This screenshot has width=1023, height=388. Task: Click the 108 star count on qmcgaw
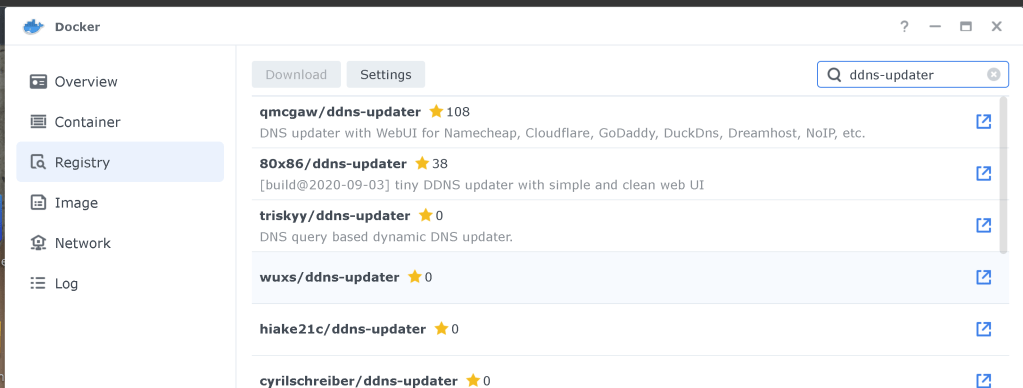click(x=458, y=112)
